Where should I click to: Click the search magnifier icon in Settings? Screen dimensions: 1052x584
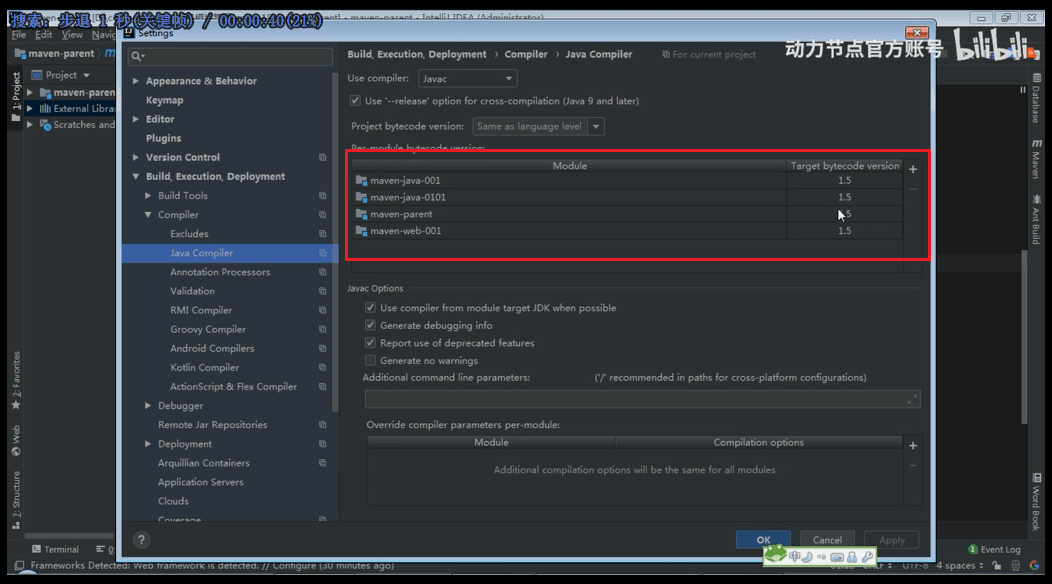(138, 56)
